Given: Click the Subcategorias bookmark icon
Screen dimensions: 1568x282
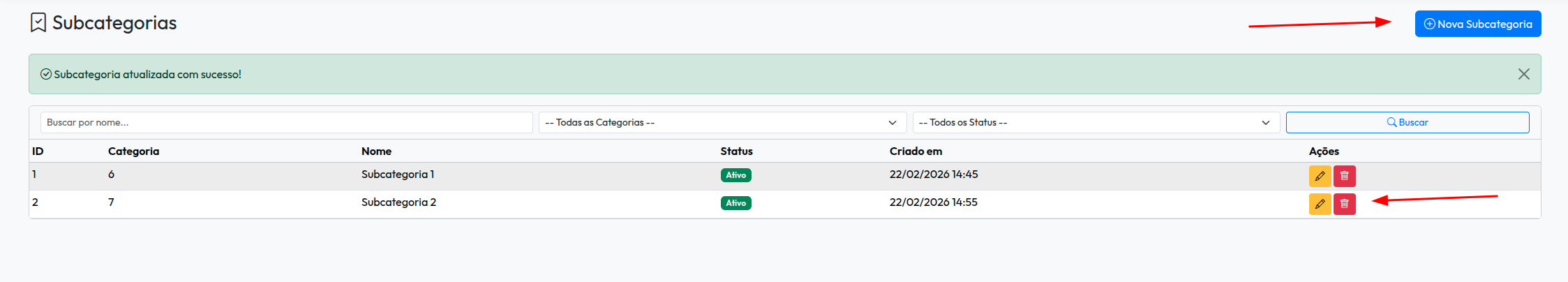Looking at the screenshot, I should click(38, 23).
